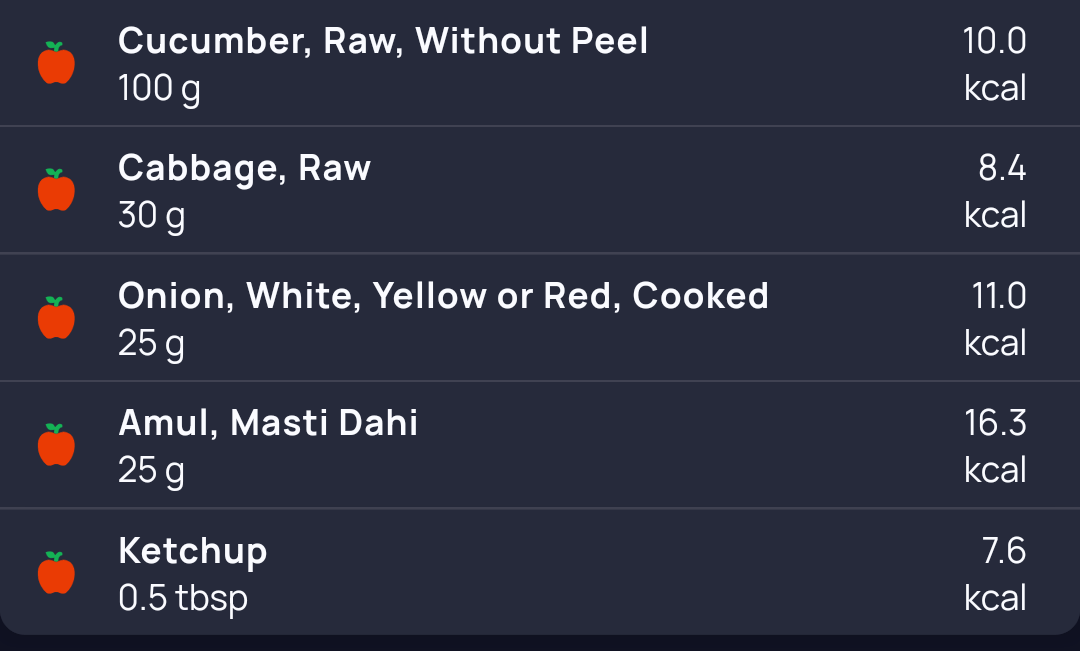Viewport: 1080px width, 651px height.
Task: Tap the apple icon next to Cabbage, Raw
Action: click(x=56, y=190)
